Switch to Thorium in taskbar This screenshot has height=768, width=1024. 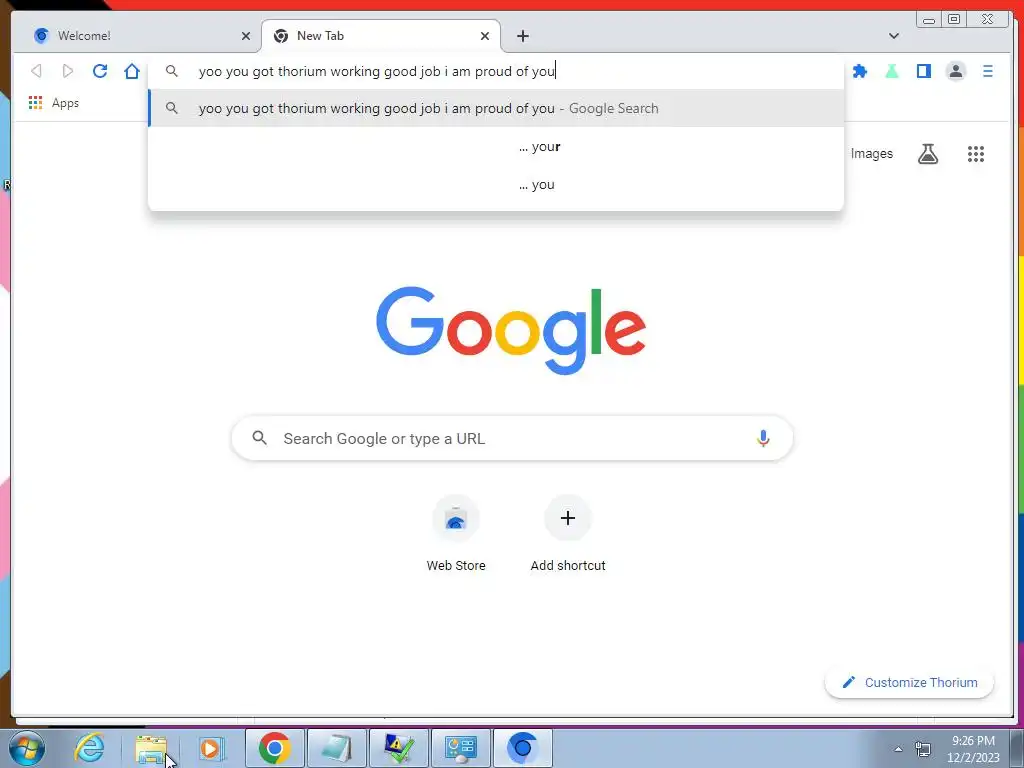(x=522, y=748)
